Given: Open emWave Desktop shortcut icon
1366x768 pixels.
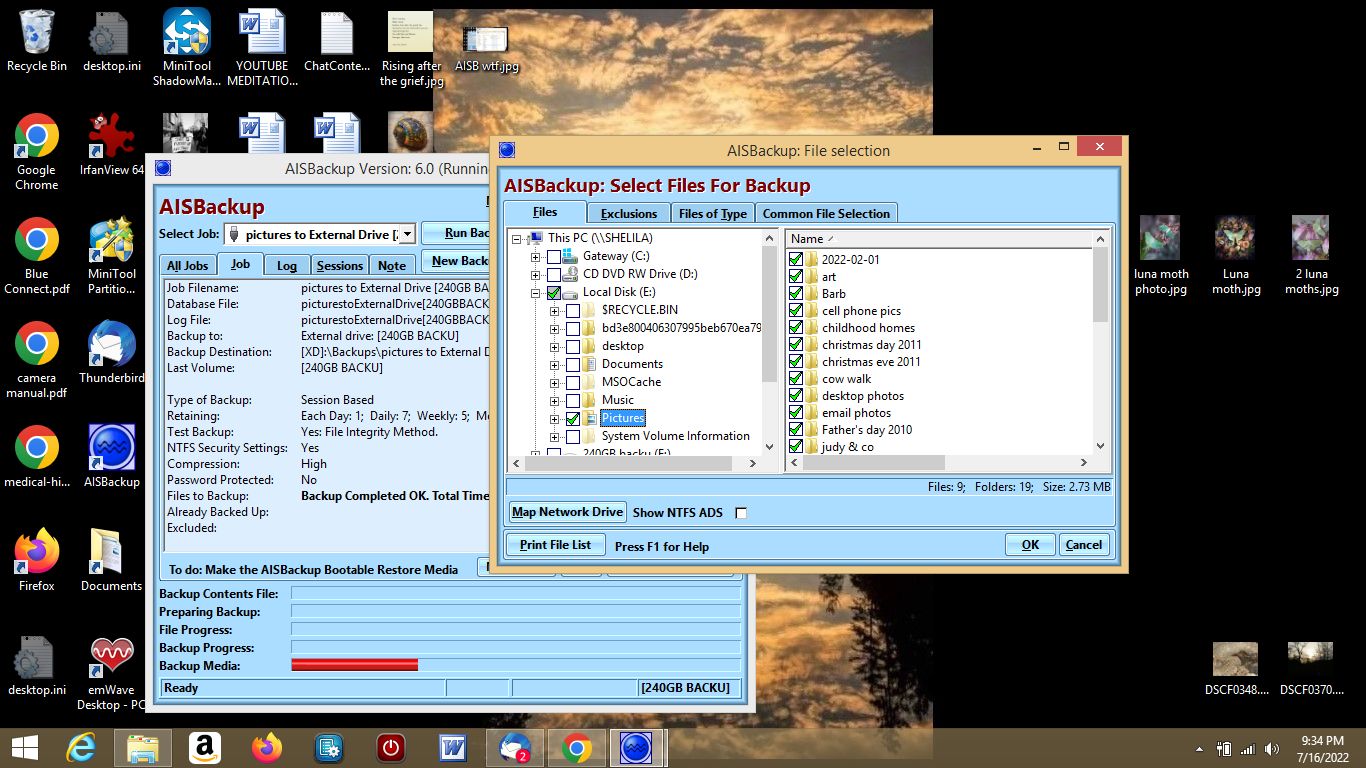Looking at the screenshot, I should coord(111,656).
